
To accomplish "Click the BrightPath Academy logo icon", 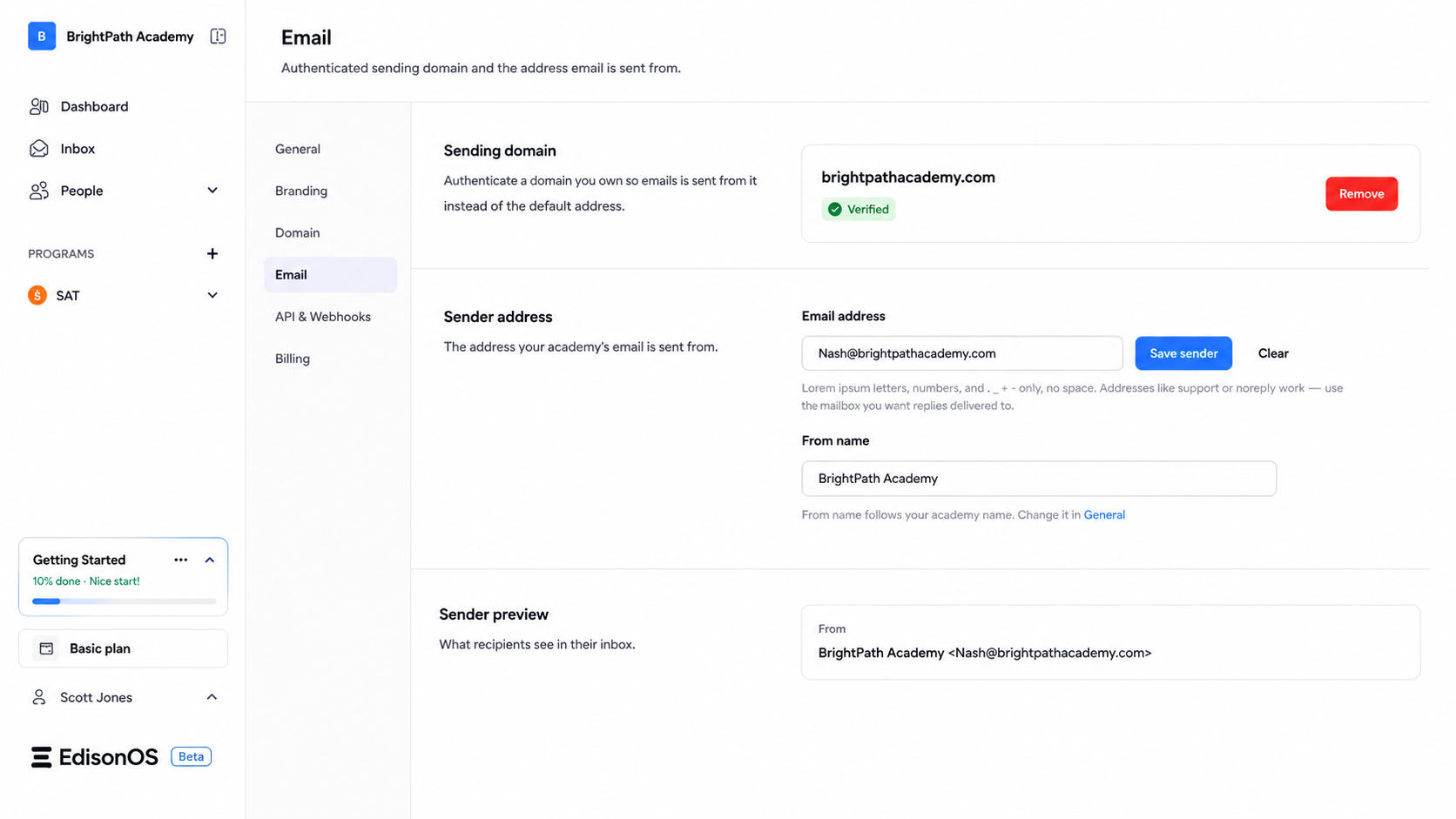I will click(x=42, y=36).
